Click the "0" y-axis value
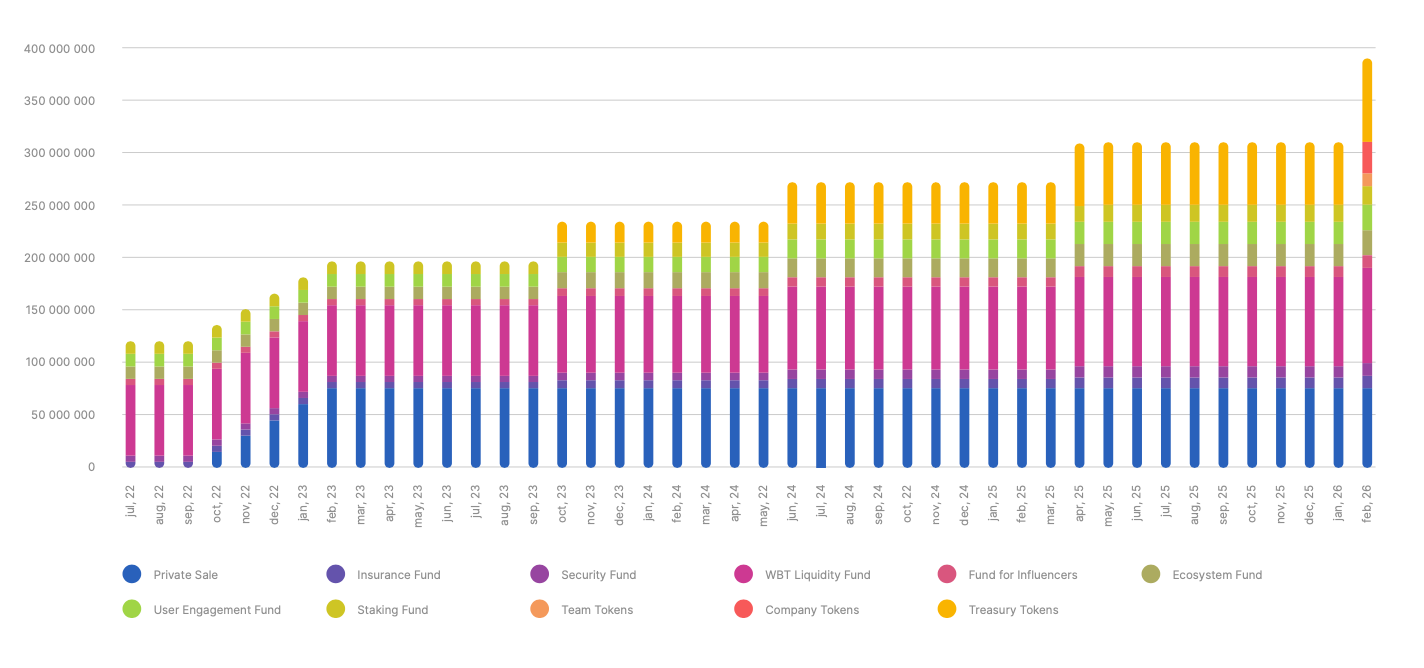 [x=92, y=467]
